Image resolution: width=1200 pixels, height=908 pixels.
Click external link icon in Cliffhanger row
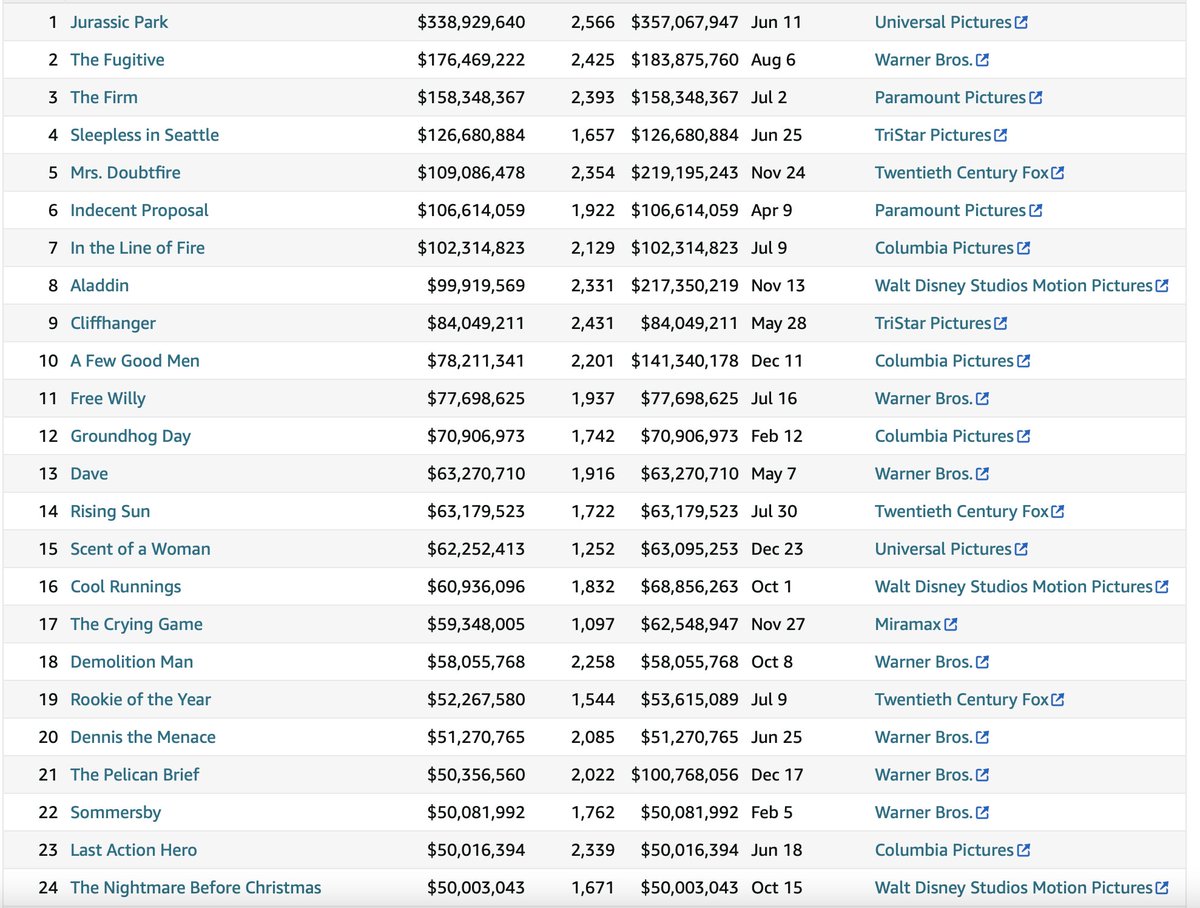coord(1000,323)
